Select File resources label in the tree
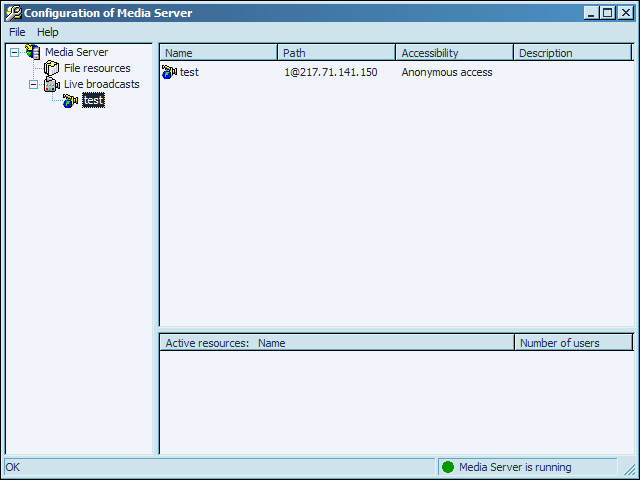Image resolution: width=640 pixels, height=480 pixels. [97, 68]
